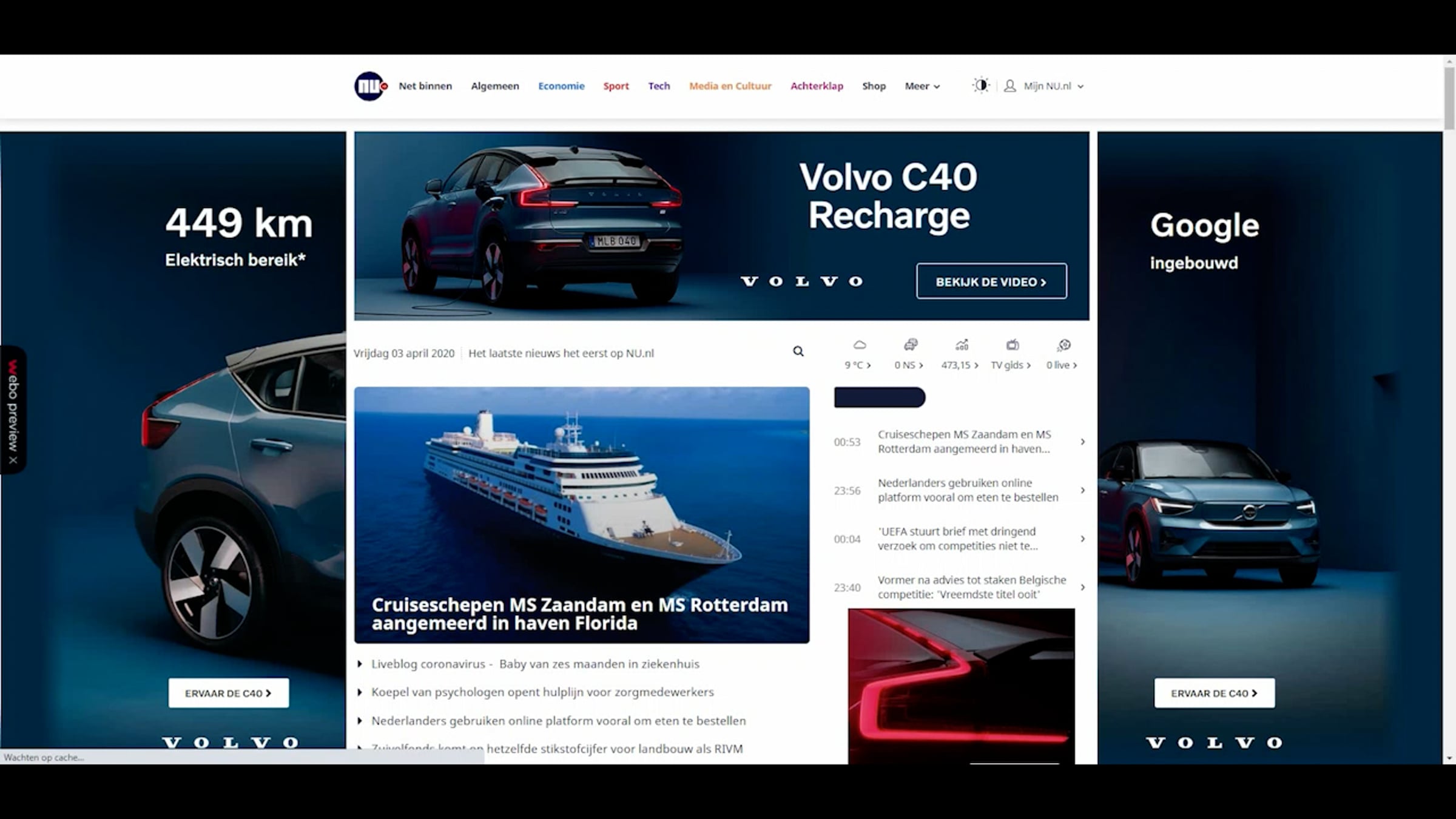1456x819 pixels.
Task: Open the cruise ship headline image
Action: 582,514
